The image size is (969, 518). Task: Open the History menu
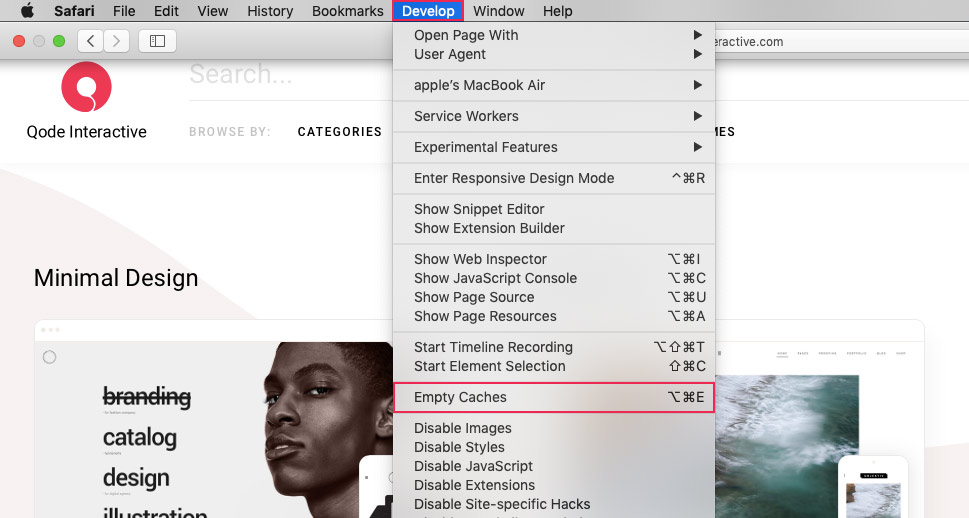tap(270, 11)
